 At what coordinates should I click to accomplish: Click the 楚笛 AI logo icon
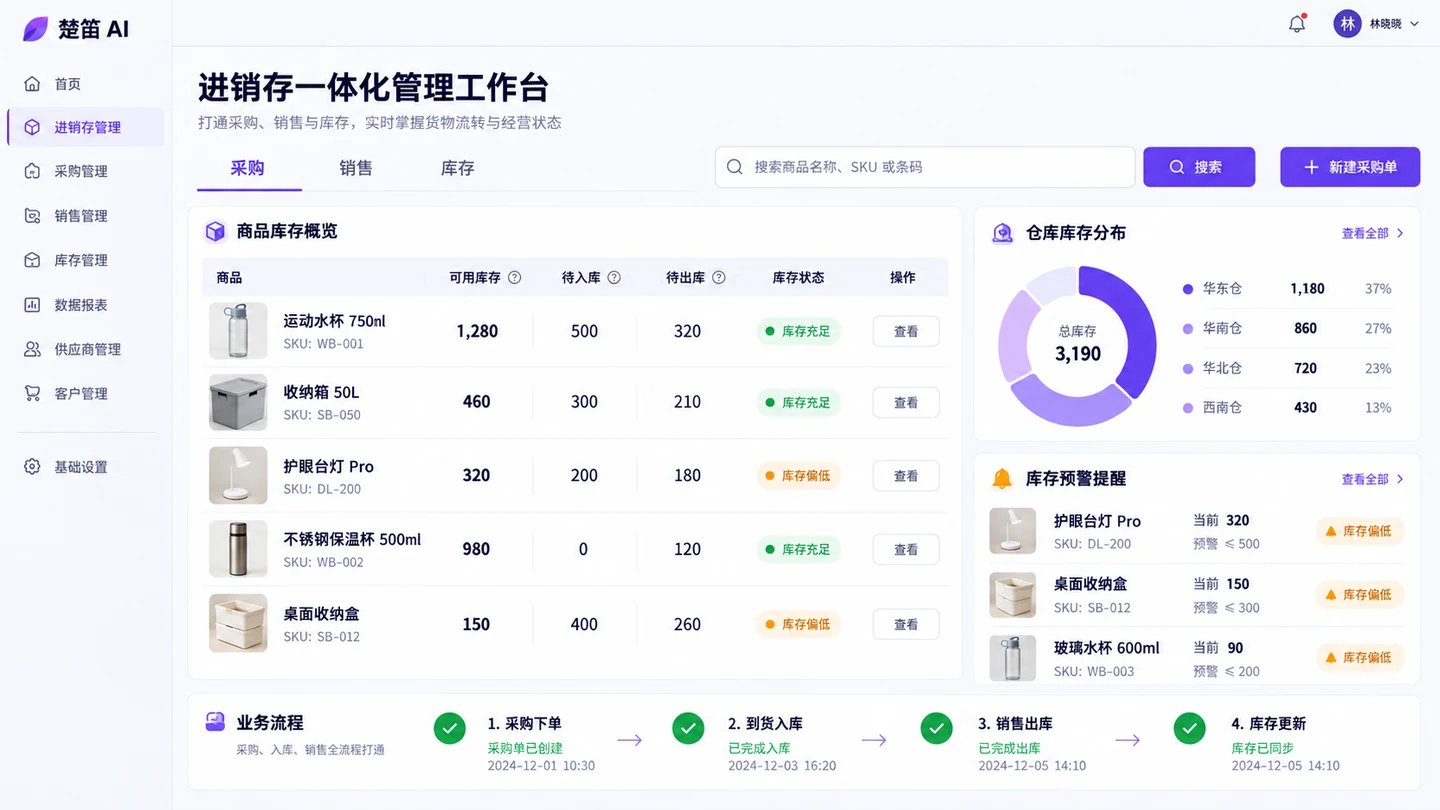click(35, 29)
